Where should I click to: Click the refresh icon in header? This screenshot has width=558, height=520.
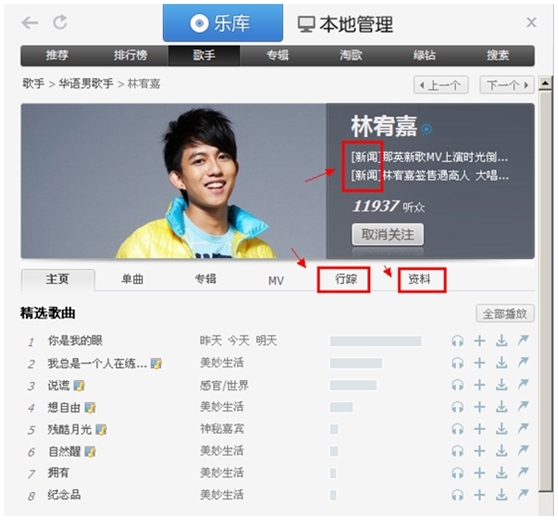coord(60,22)
